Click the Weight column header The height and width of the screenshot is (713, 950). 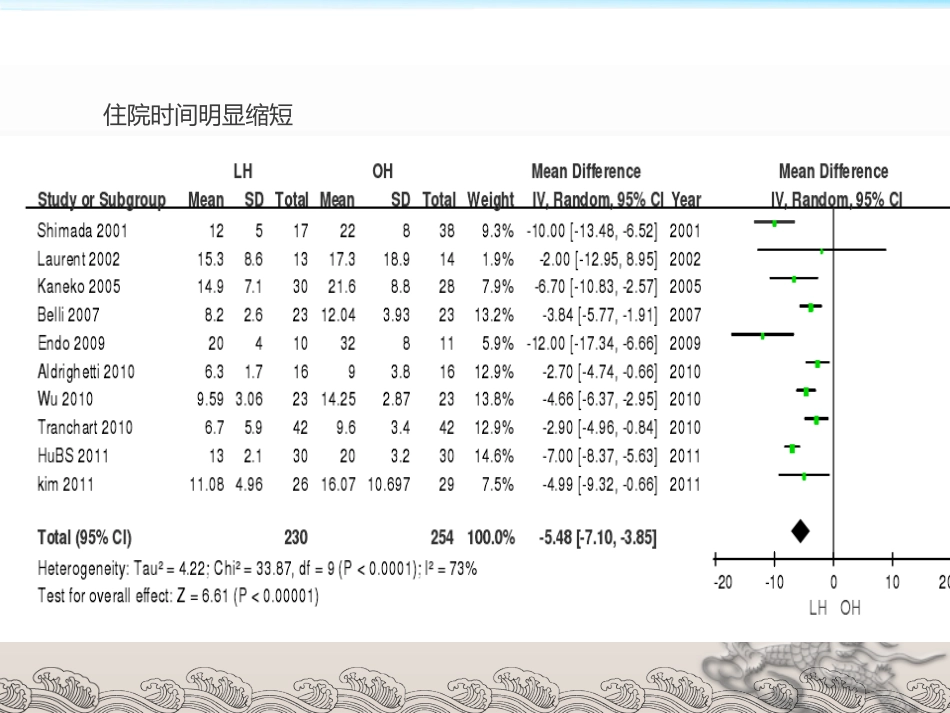490,199
